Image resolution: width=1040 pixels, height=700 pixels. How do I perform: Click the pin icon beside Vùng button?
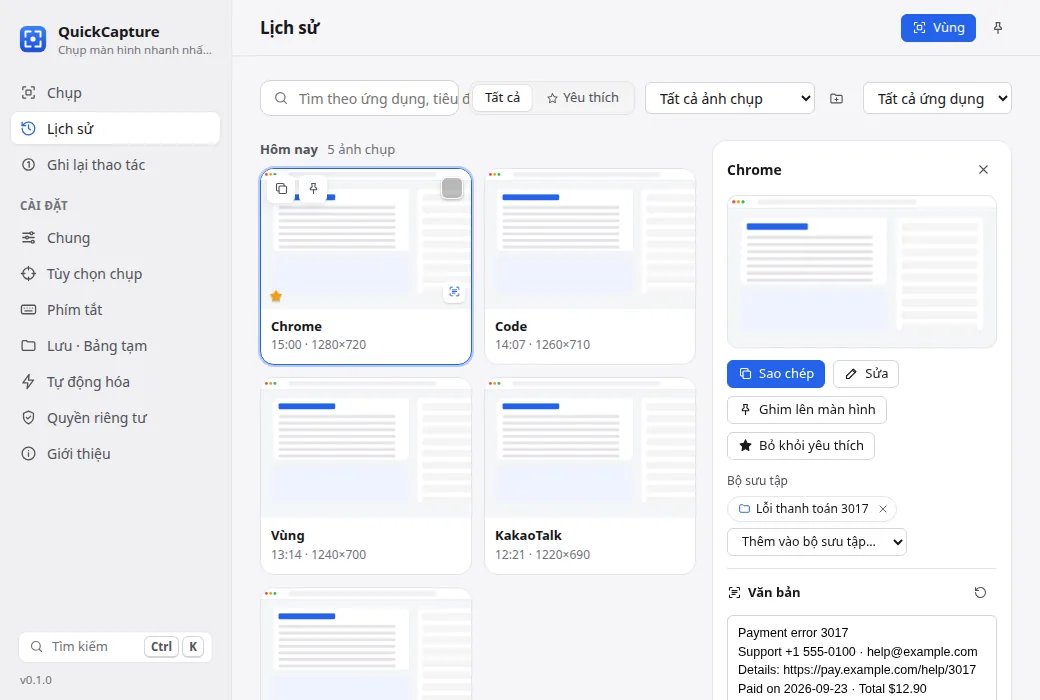(998, 28)
